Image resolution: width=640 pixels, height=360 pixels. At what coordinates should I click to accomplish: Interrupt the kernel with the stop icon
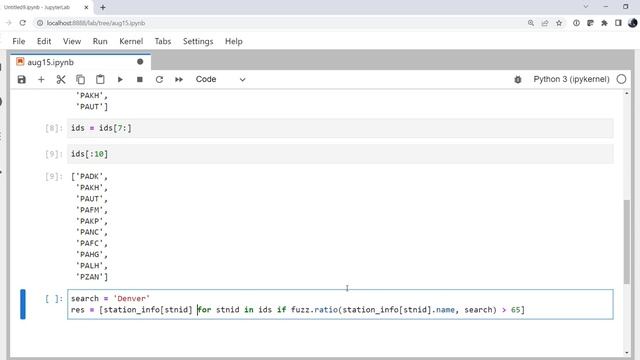tap(140, 80)
